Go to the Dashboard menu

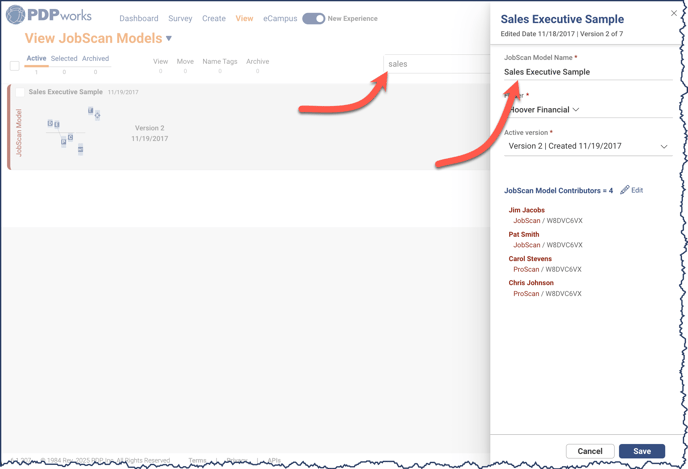[x=139, y=18]
